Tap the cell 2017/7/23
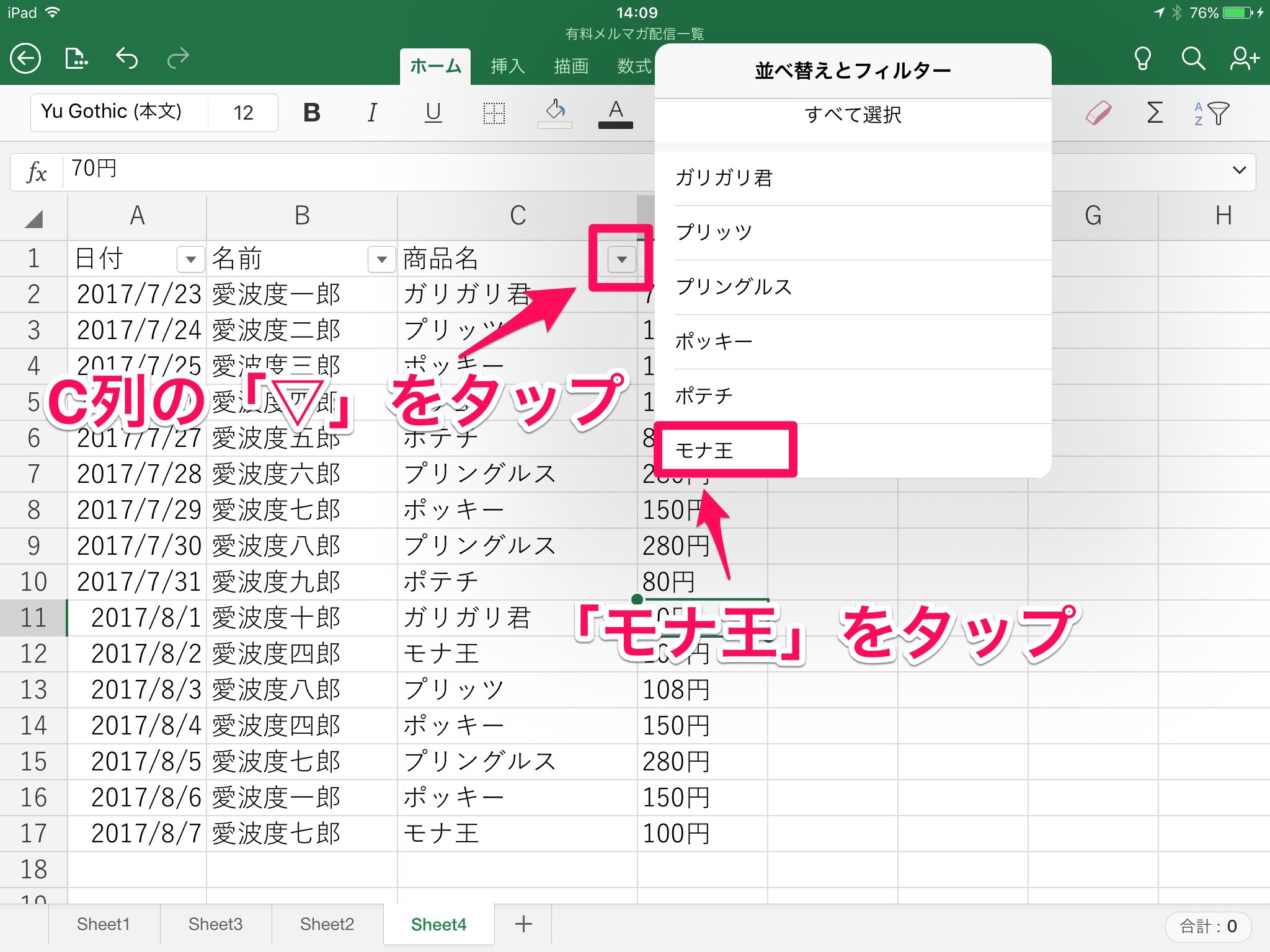The image size is (1270, 952). tap(137, 294)
